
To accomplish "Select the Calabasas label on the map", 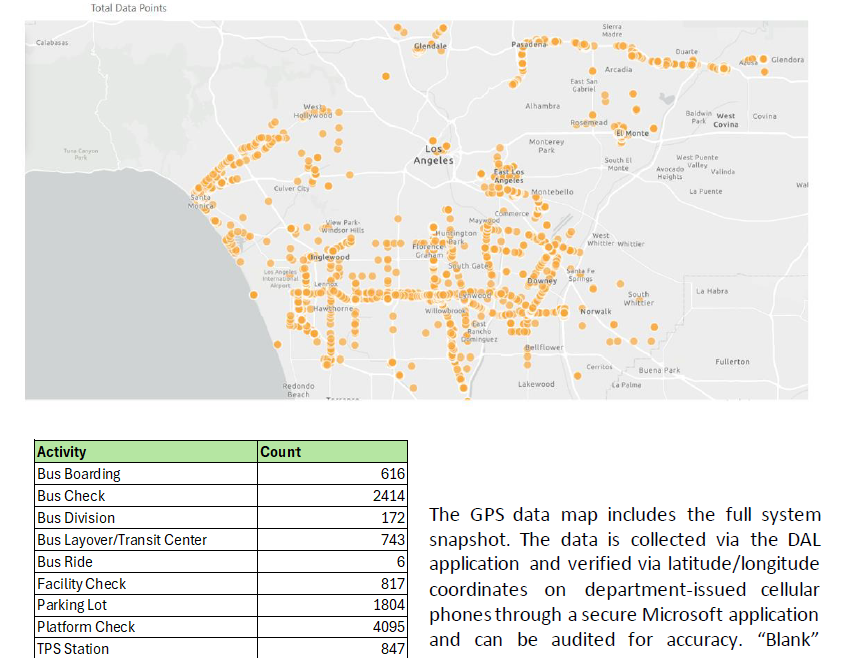I will point(52,43).
